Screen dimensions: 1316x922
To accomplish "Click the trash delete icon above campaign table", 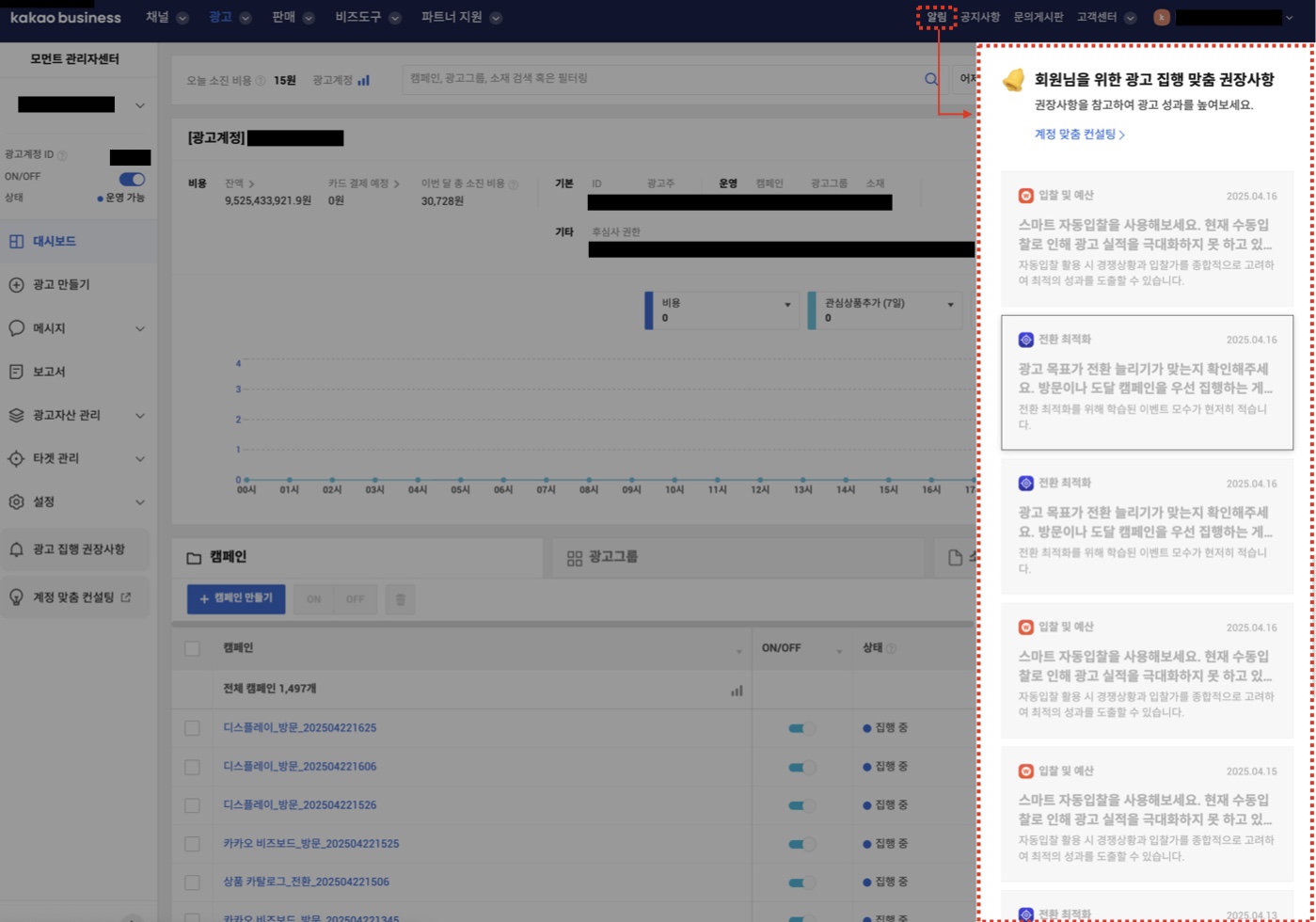I will [400, 599].
